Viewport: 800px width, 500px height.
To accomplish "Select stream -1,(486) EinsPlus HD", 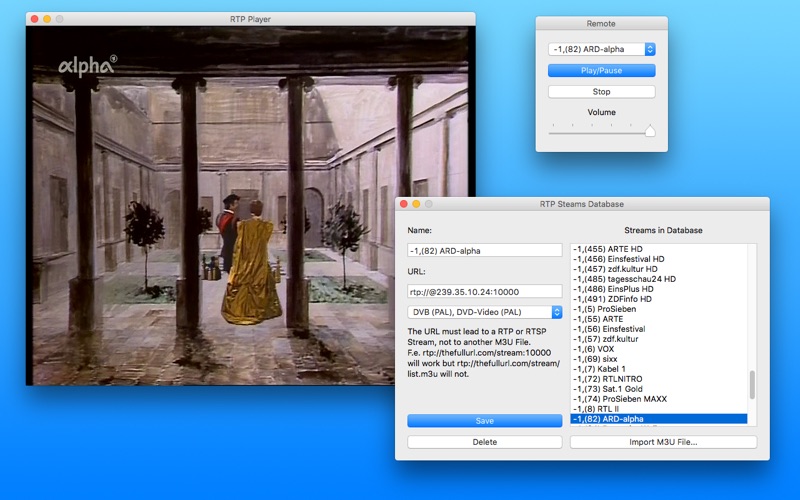I will click(659, 289).
